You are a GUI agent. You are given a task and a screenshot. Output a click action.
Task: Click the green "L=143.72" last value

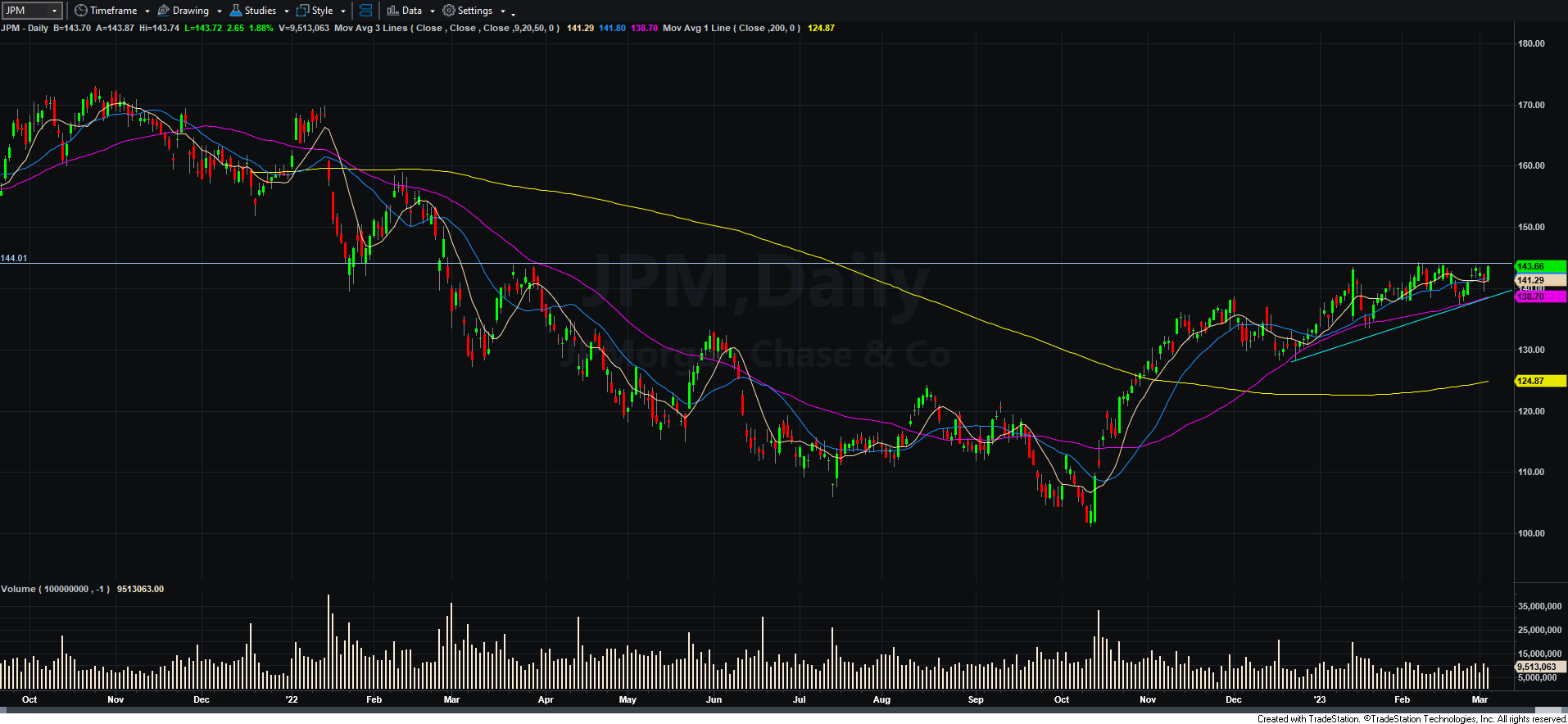click(202, 28)
